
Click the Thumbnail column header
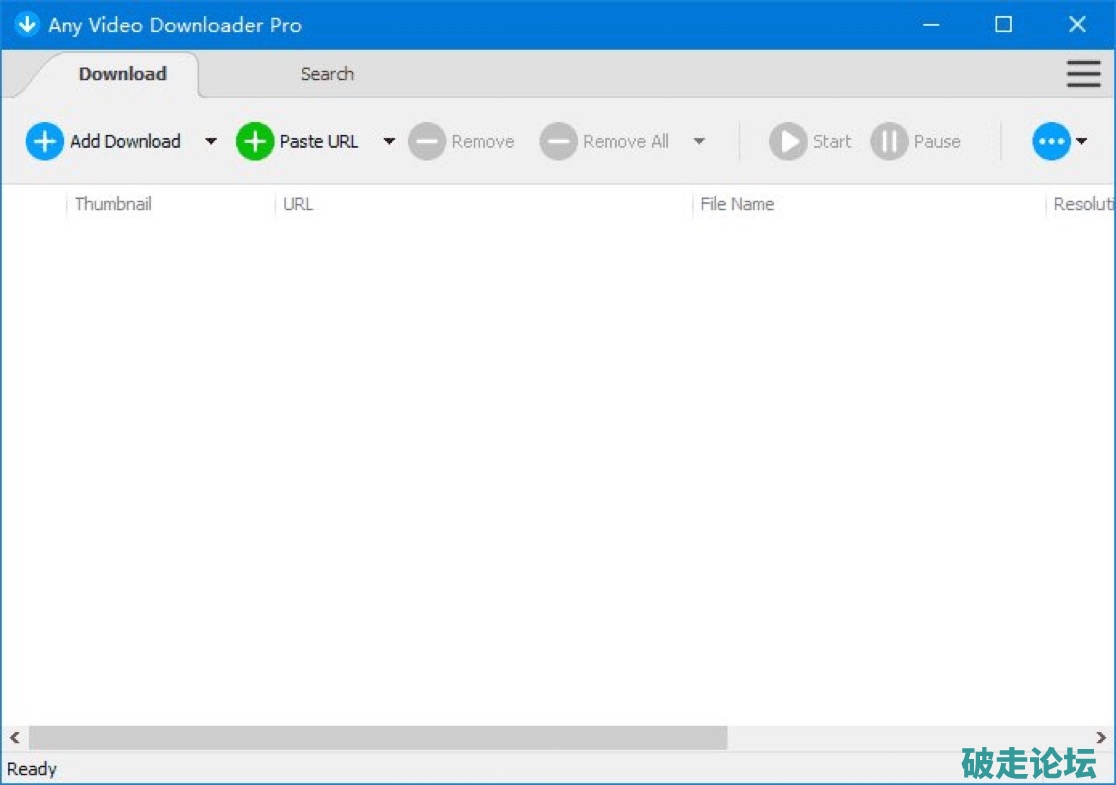[113, 204]
